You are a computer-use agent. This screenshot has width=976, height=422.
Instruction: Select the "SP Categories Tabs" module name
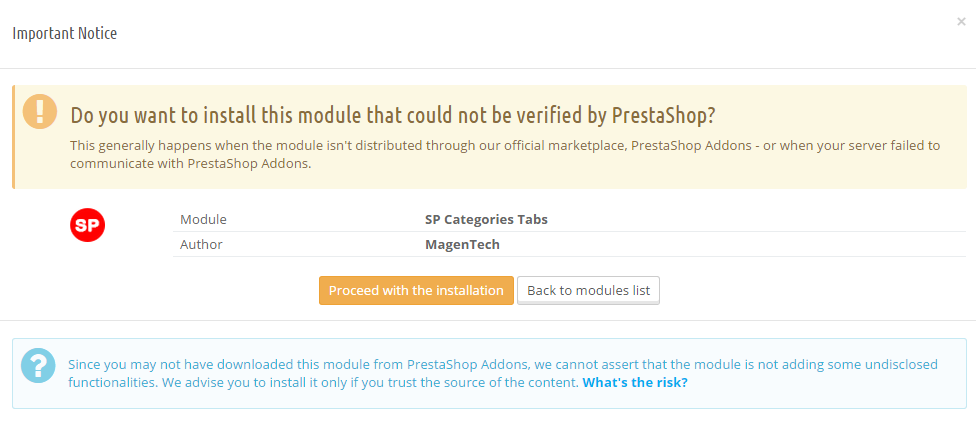point(486,220)
